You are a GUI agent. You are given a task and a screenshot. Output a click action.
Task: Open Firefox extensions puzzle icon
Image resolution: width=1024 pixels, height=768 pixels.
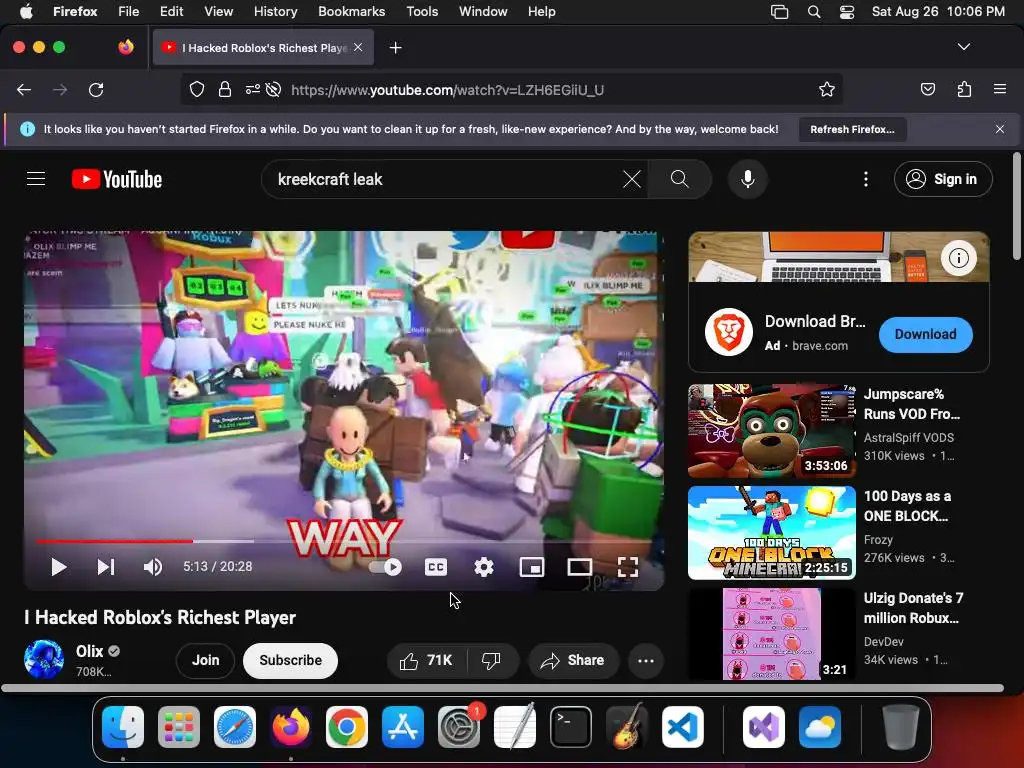(965, 89)
